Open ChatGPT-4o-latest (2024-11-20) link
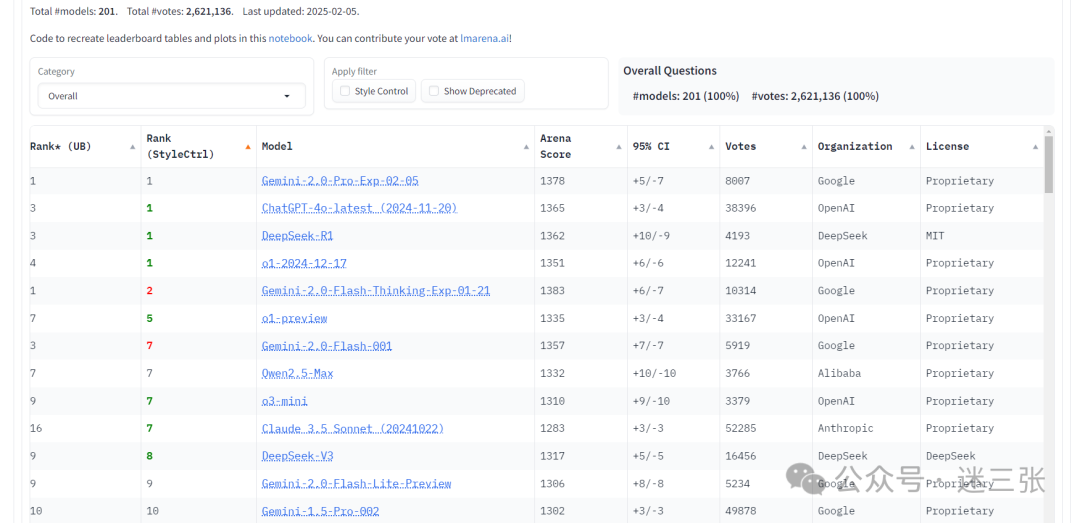The image size is (1080, 523). [360, 208]
